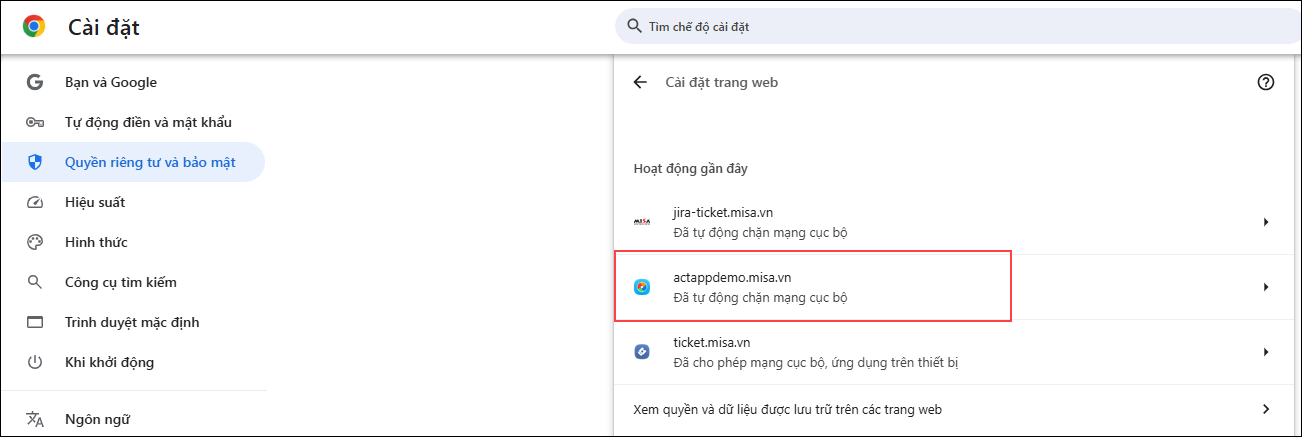Screen dimensions: 1302x437
Task: Select Quyền riêng tư và bảo mật
Action: pos(150,162)
